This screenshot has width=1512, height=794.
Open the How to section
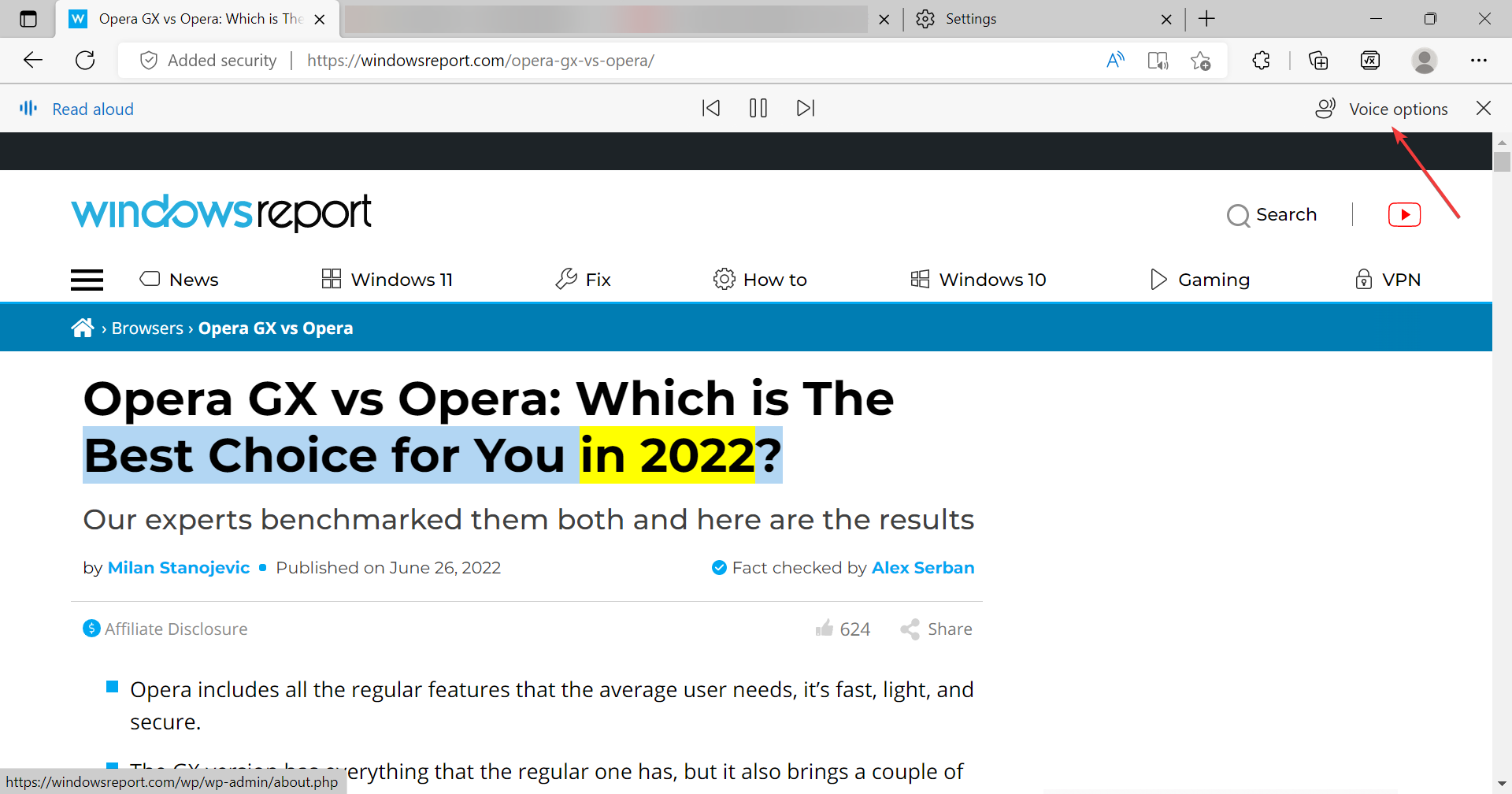coord(760,280)
